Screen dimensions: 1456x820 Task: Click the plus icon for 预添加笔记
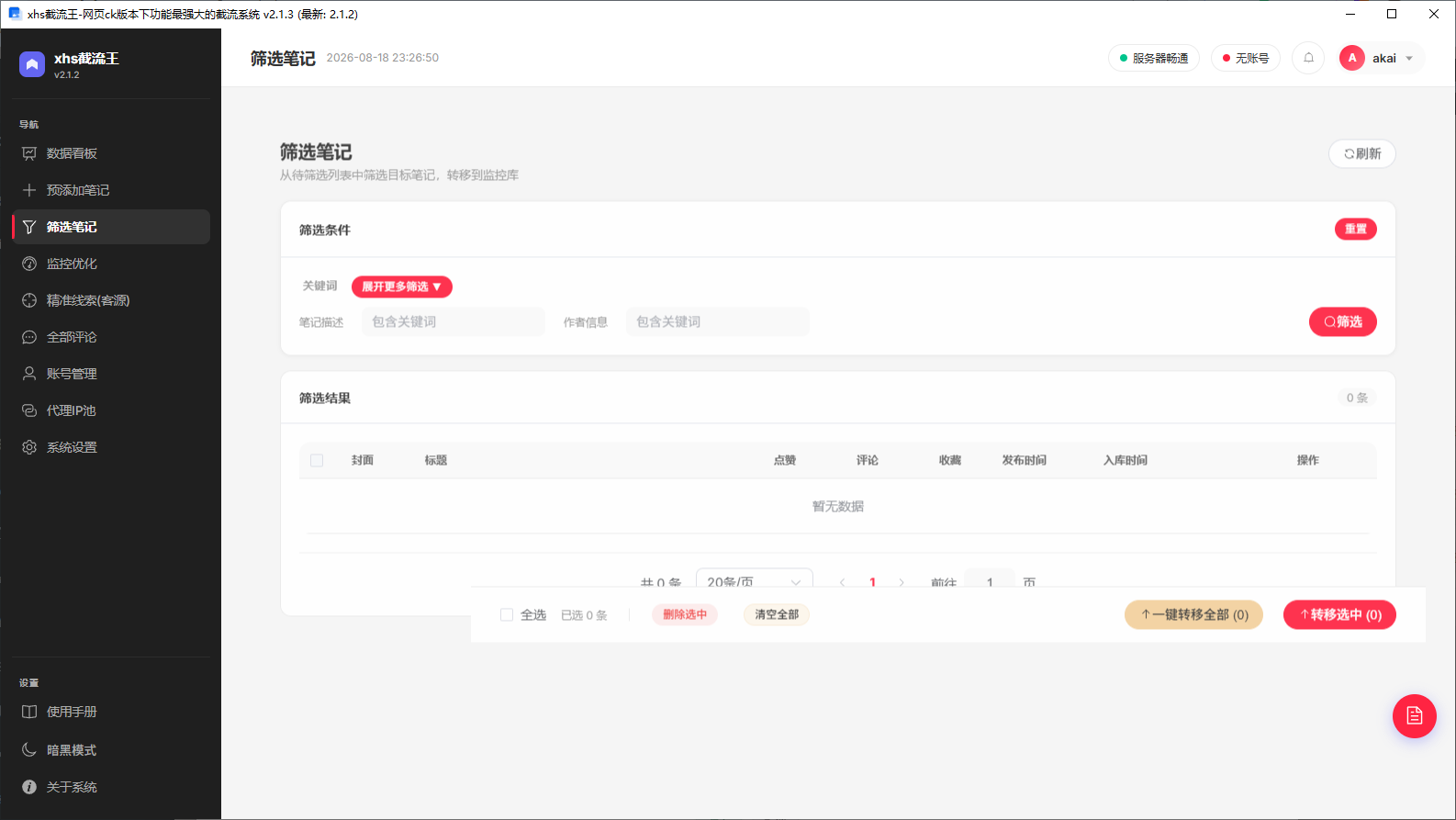click(x=29, y=190)
